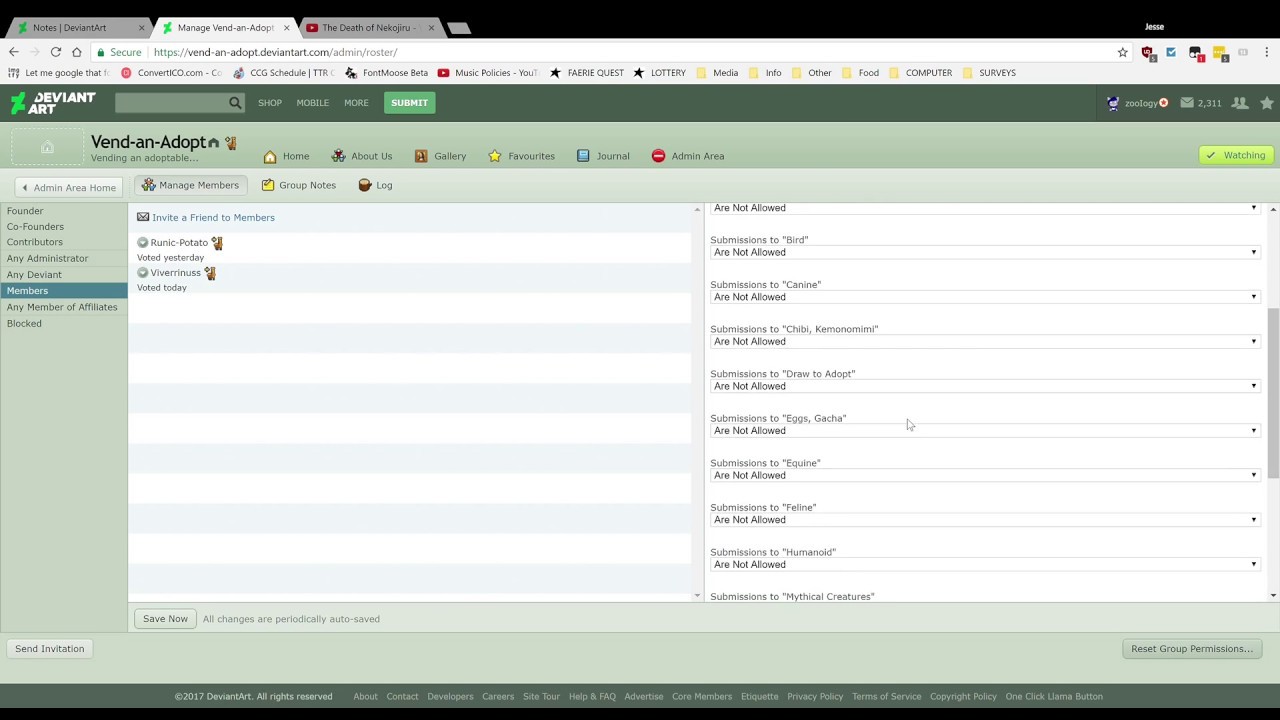Open the "Humanoid" submissions dropdown
Image resolution: width=1280 pixels, height=720 pixels.
(984, 564)
